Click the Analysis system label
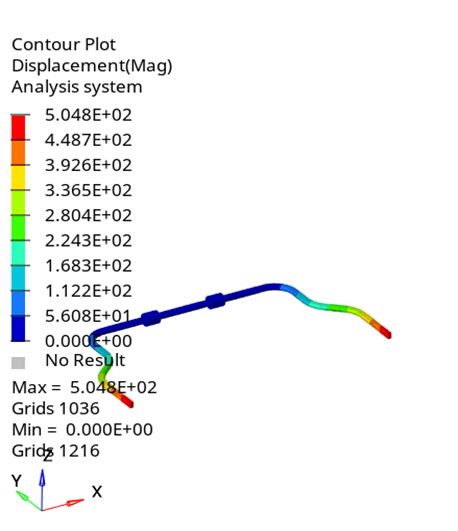Screen dimensions: 458x531 tap(77, 87)
